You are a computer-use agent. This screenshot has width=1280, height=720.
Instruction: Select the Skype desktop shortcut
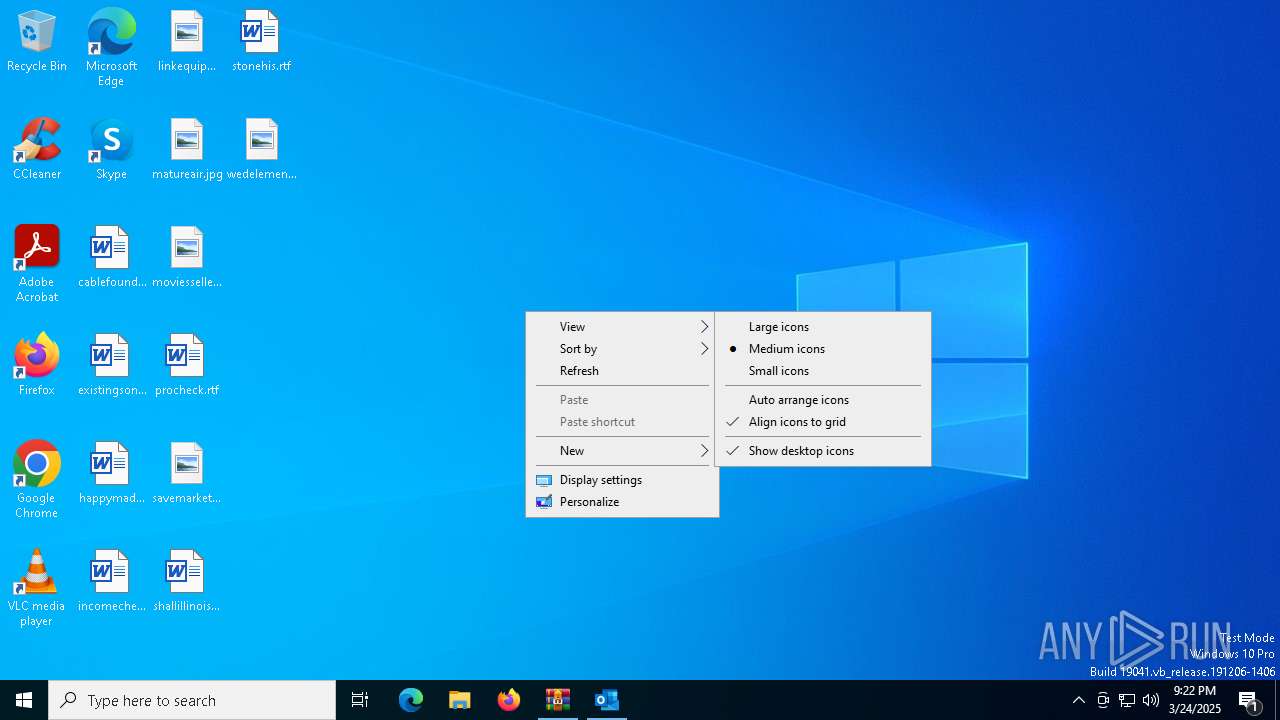click(x=111, y=149)
